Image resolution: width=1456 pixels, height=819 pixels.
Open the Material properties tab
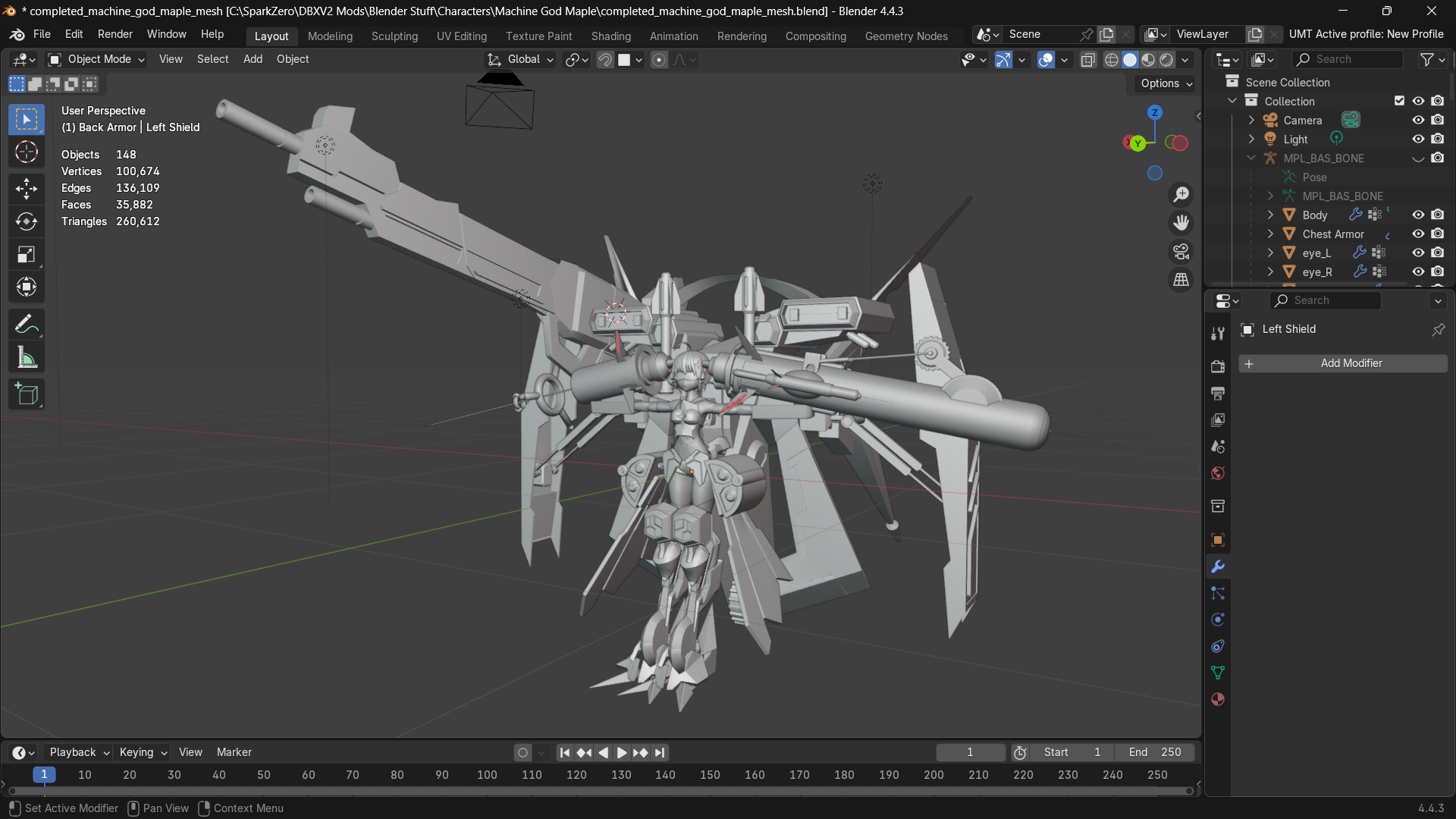(x=1218, y=699)
